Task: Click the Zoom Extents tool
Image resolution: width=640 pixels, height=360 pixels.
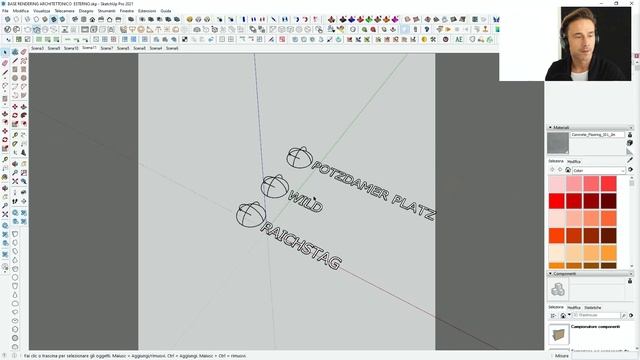Action: (x=15, y=181)
